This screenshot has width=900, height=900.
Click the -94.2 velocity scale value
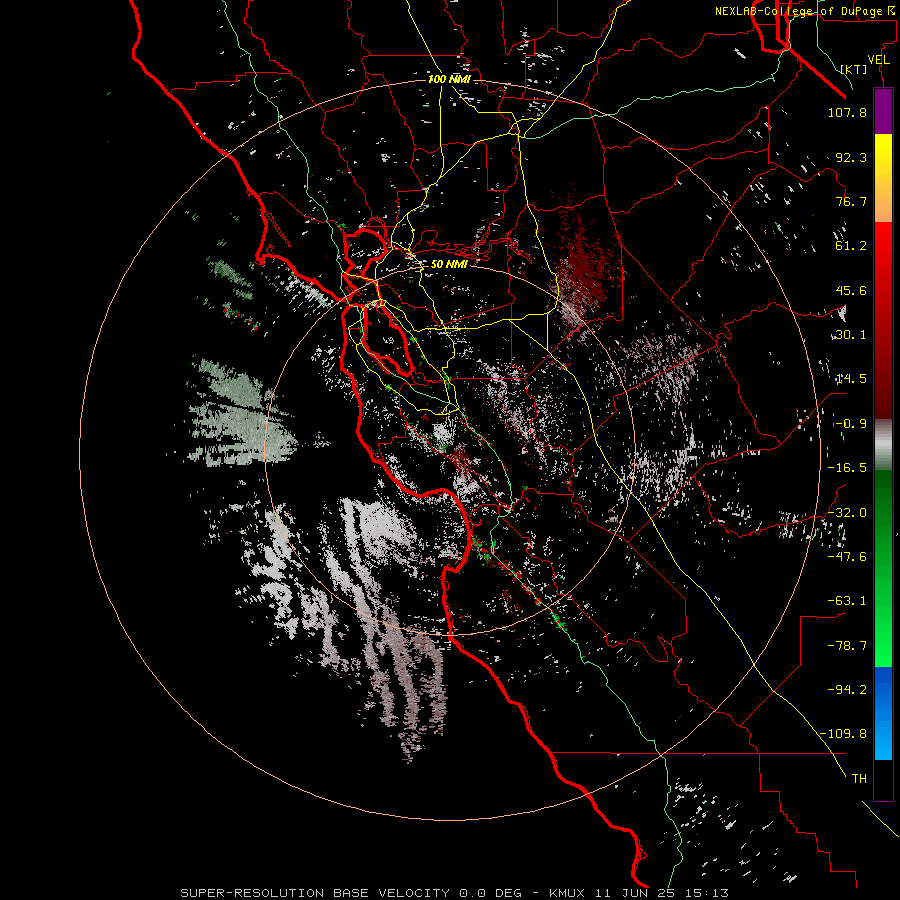coord(847,689)
